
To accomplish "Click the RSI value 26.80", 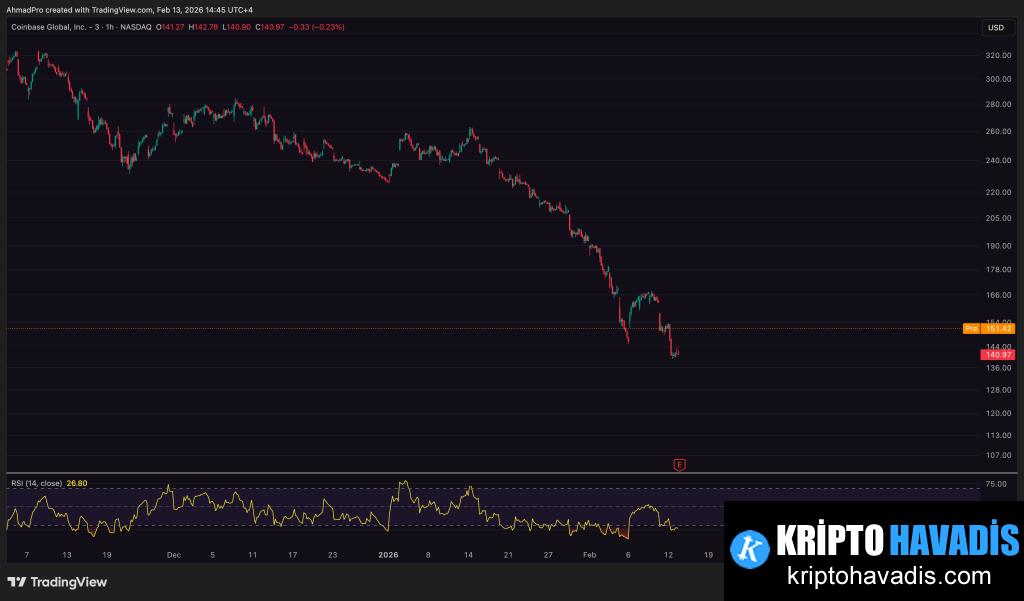I will [77, 483].
